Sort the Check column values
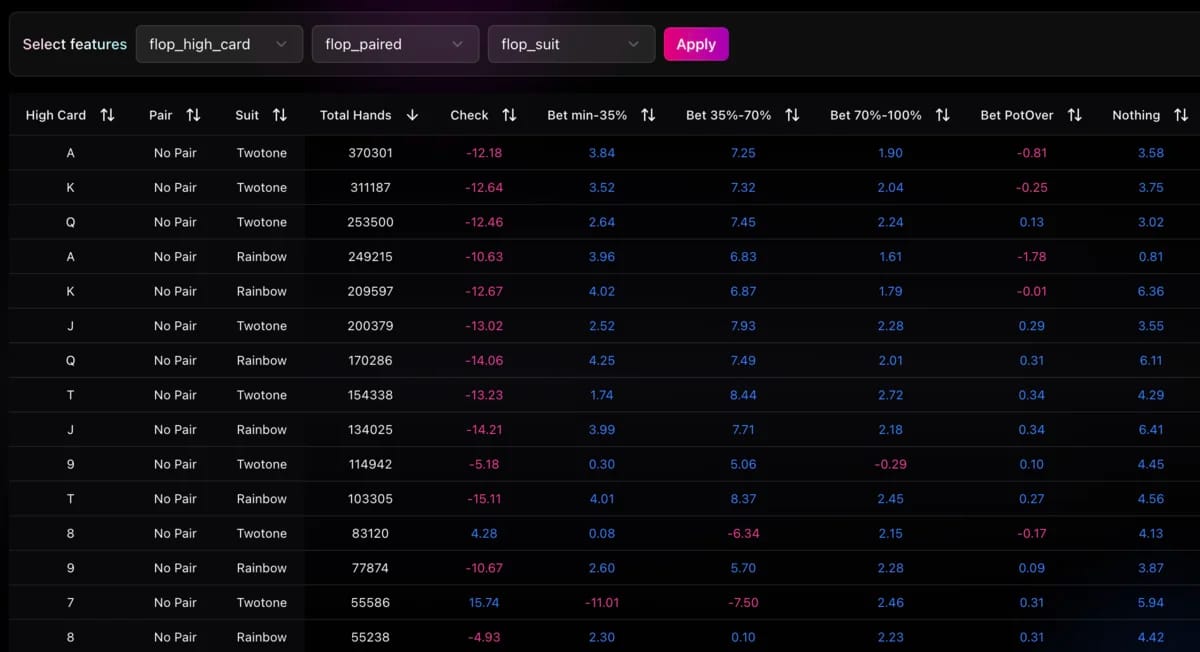The image size is (1200, 652). 509,115
